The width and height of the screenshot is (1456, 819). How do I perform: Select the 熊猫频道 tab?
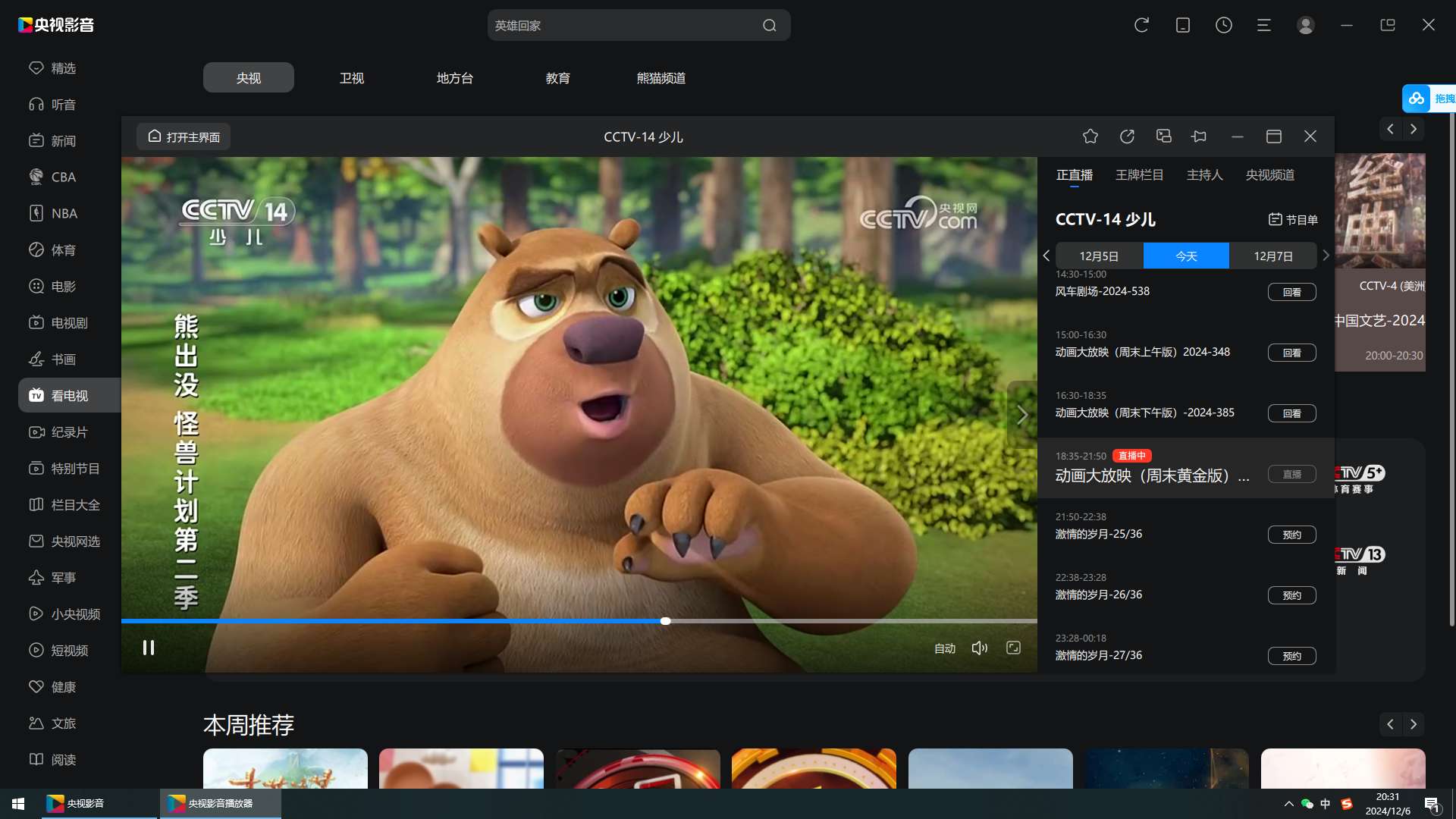point(661,78)
